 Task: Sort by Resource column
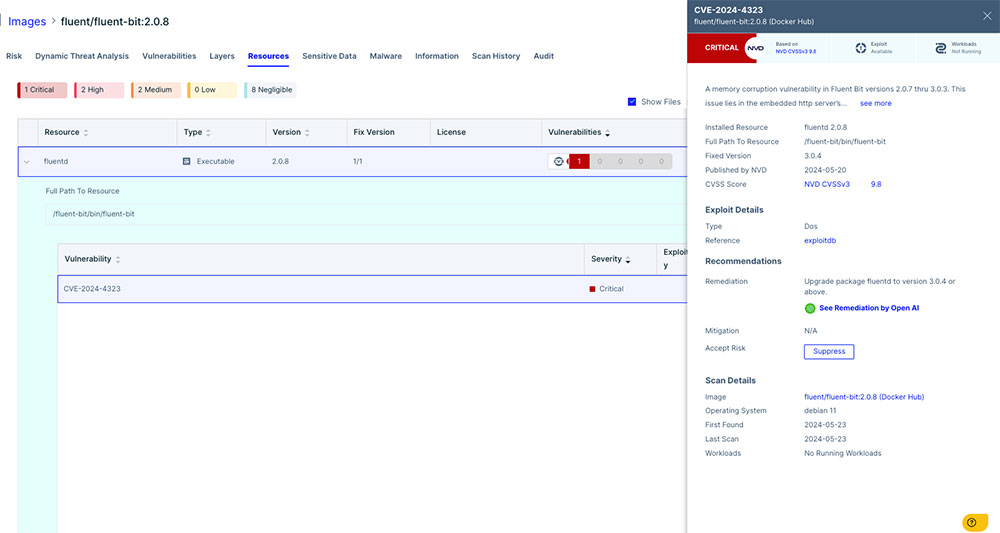[x=85, y=133]
